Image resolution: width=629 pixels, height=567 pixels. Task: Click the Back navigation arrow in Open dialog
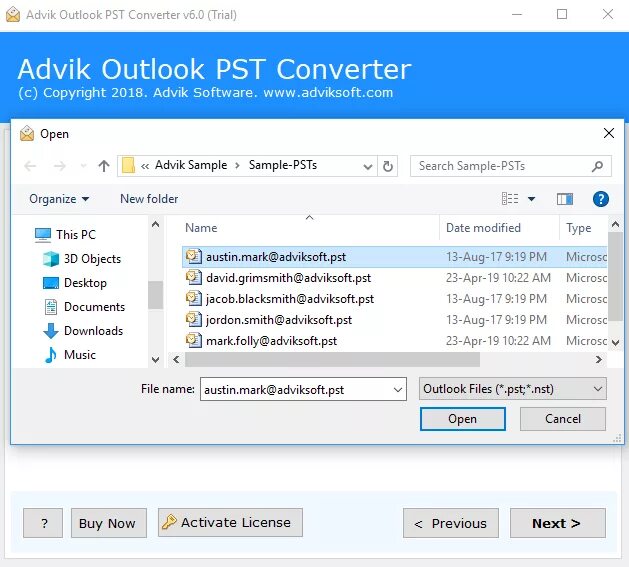(x=30, y=166)
